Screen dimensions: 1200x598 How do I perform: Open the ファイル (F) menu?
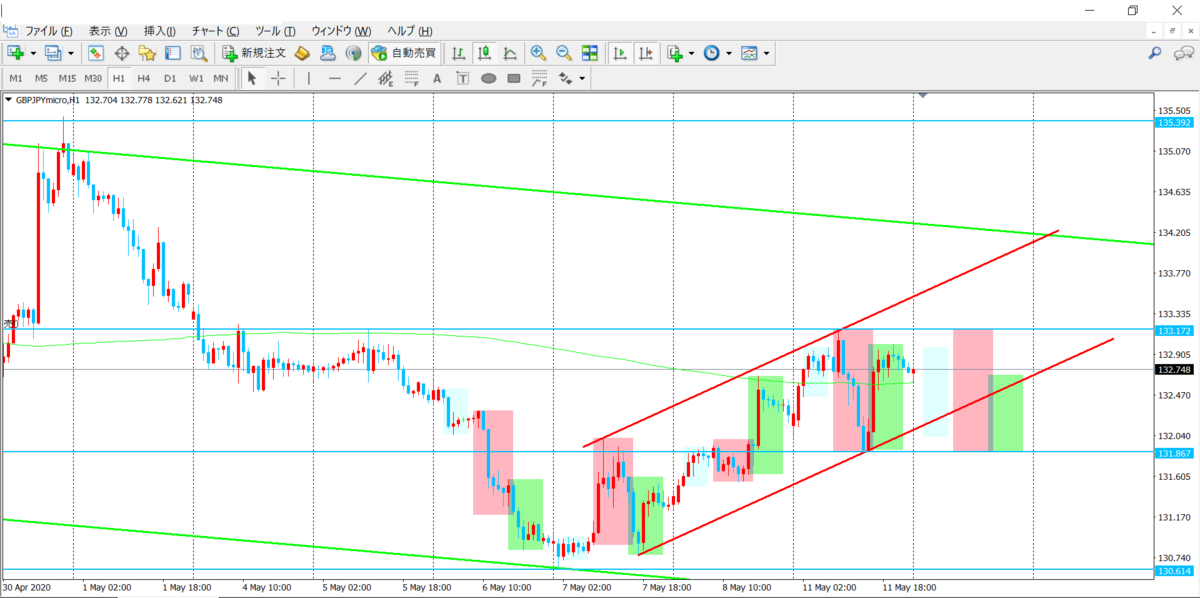coord(48,31)
